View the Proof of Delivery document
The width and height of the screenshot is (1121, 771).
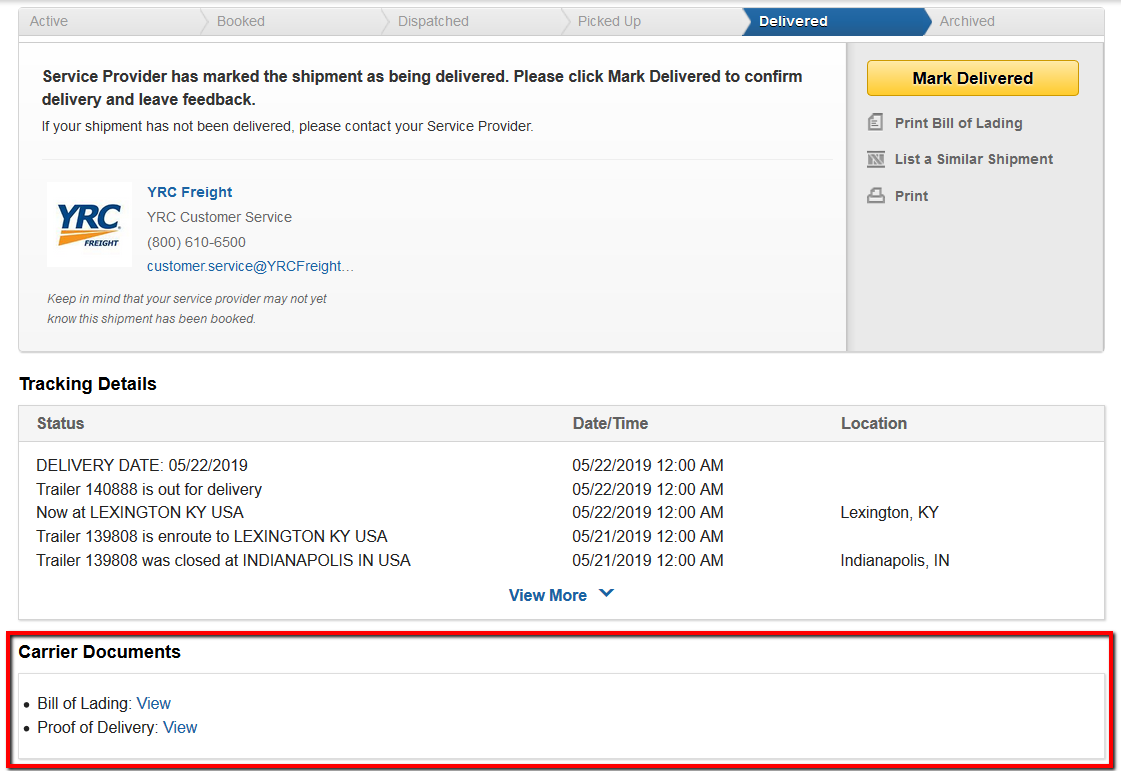pos(180,727)
